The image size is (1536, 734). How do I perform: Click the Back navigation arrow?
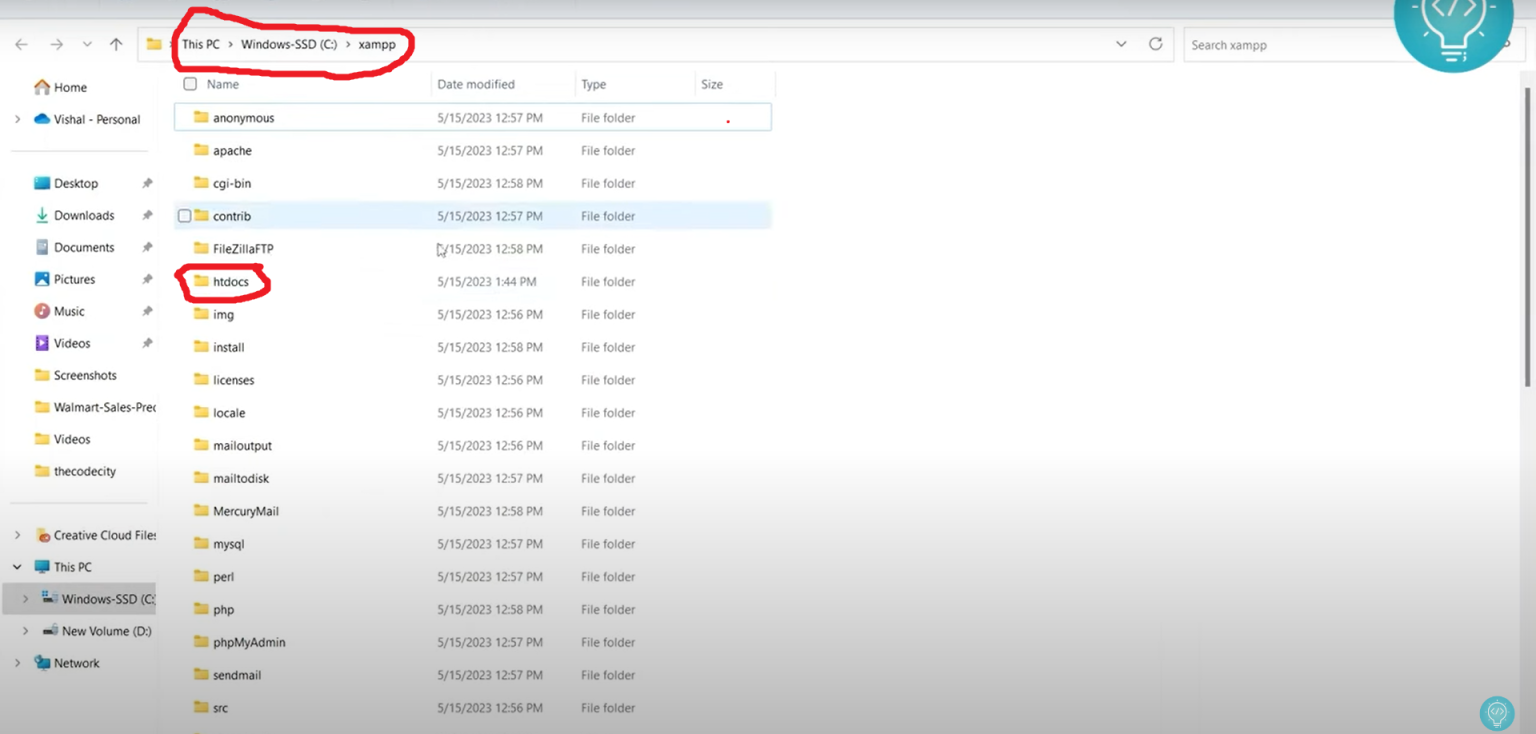tap(22, 45)
